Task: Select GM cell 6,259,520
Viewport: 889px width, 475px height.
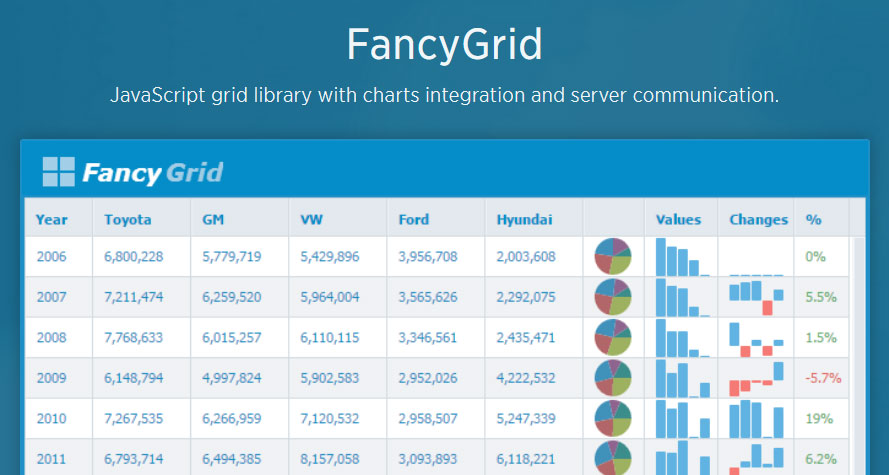Action: click(239, 297)
